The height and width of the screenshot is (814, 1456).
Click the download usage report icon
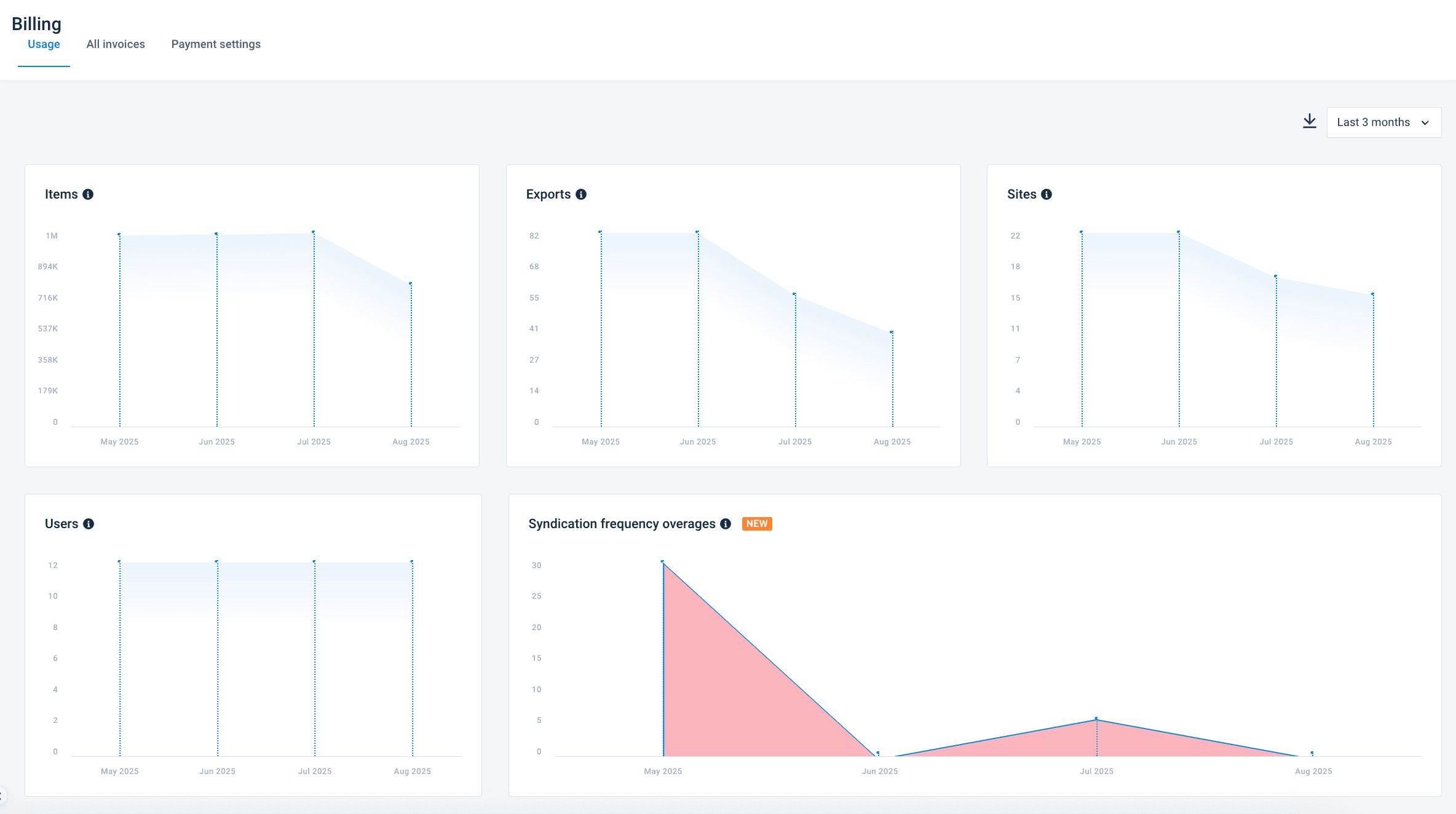tap(1310, 121)
